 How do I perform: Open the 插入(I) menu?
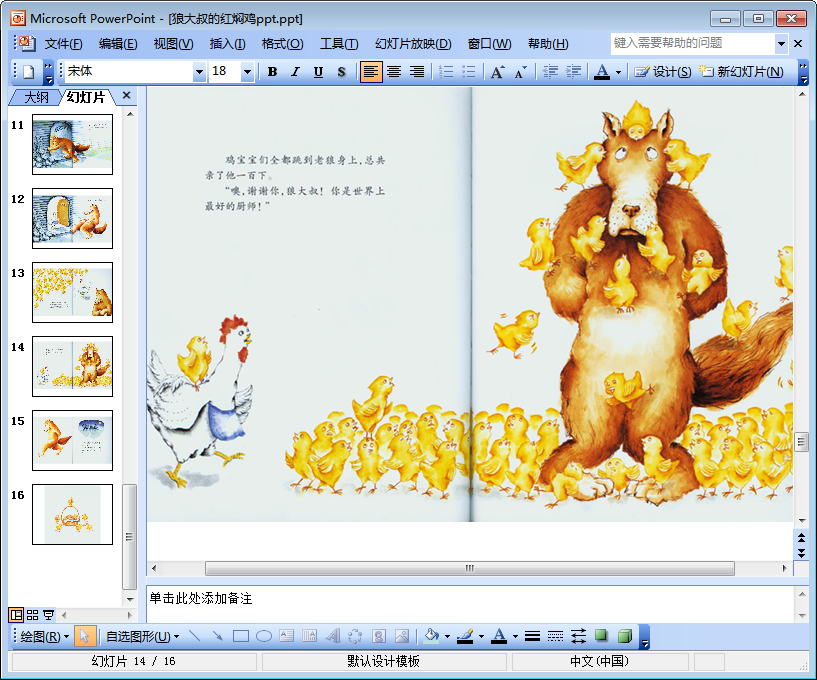point(227,44)
